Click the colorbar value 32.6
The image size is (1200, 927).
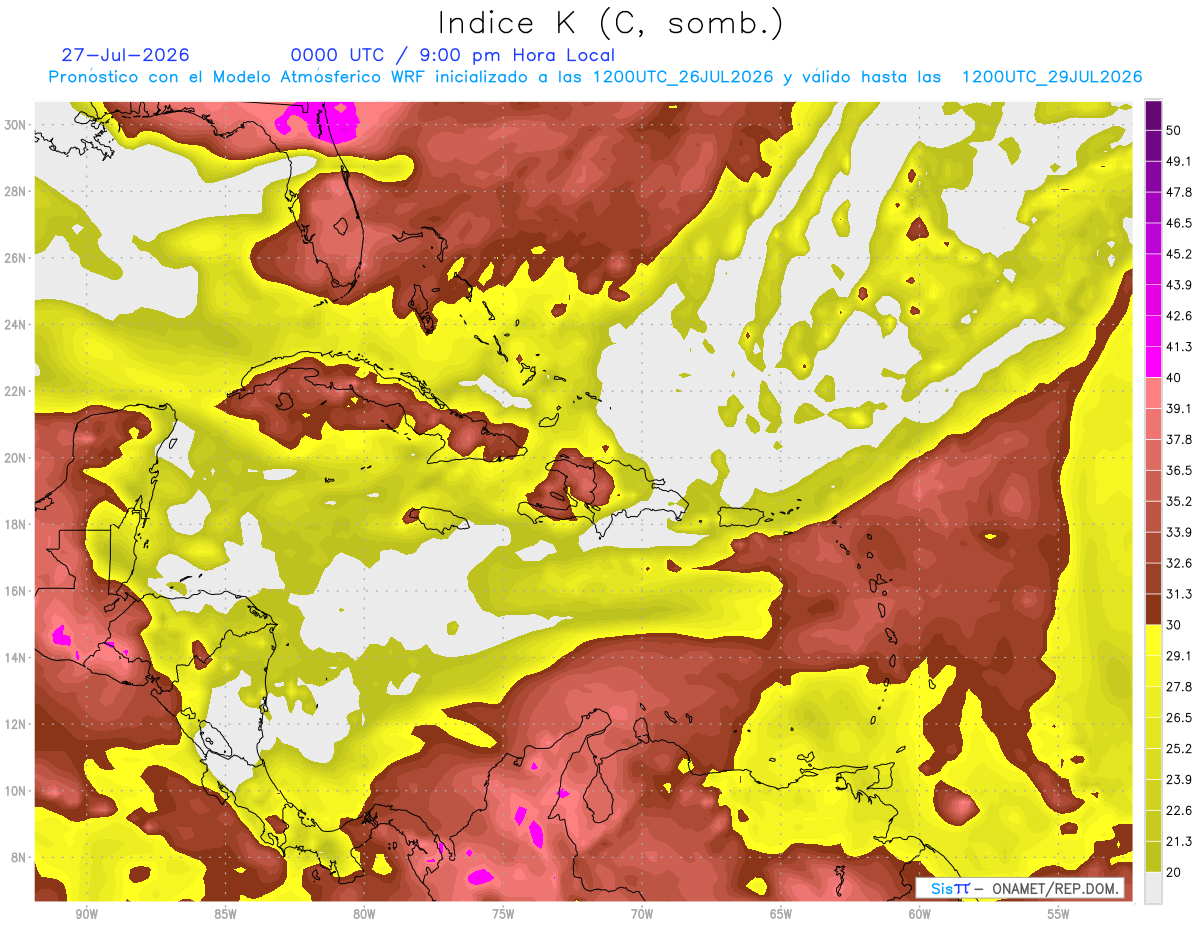click(1179, 563)
